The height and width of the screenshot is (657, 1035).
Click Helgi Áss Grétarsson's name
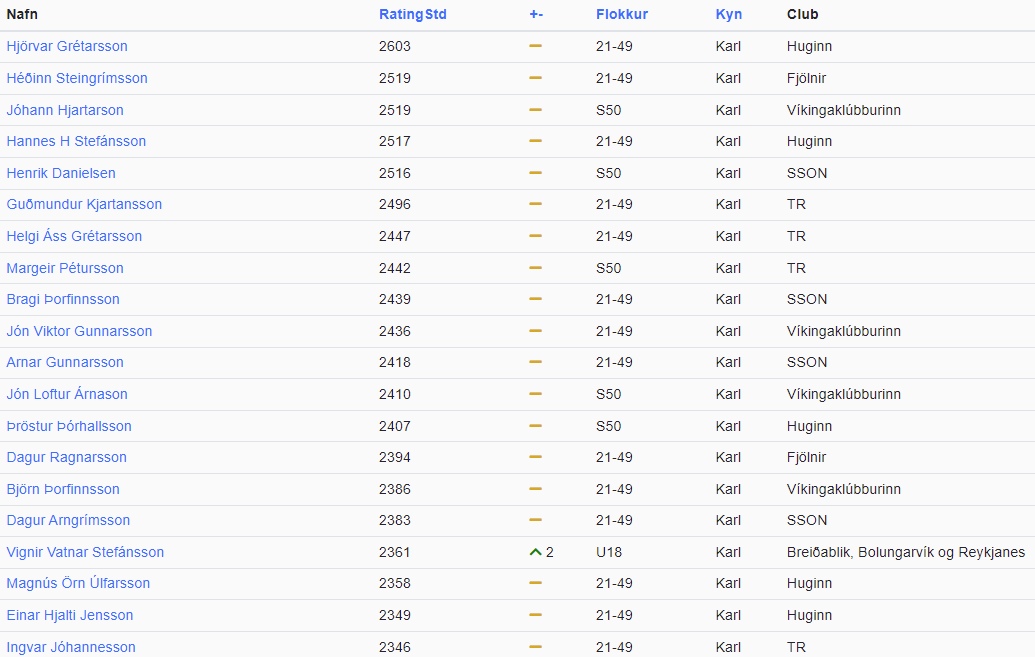(74, 236)
